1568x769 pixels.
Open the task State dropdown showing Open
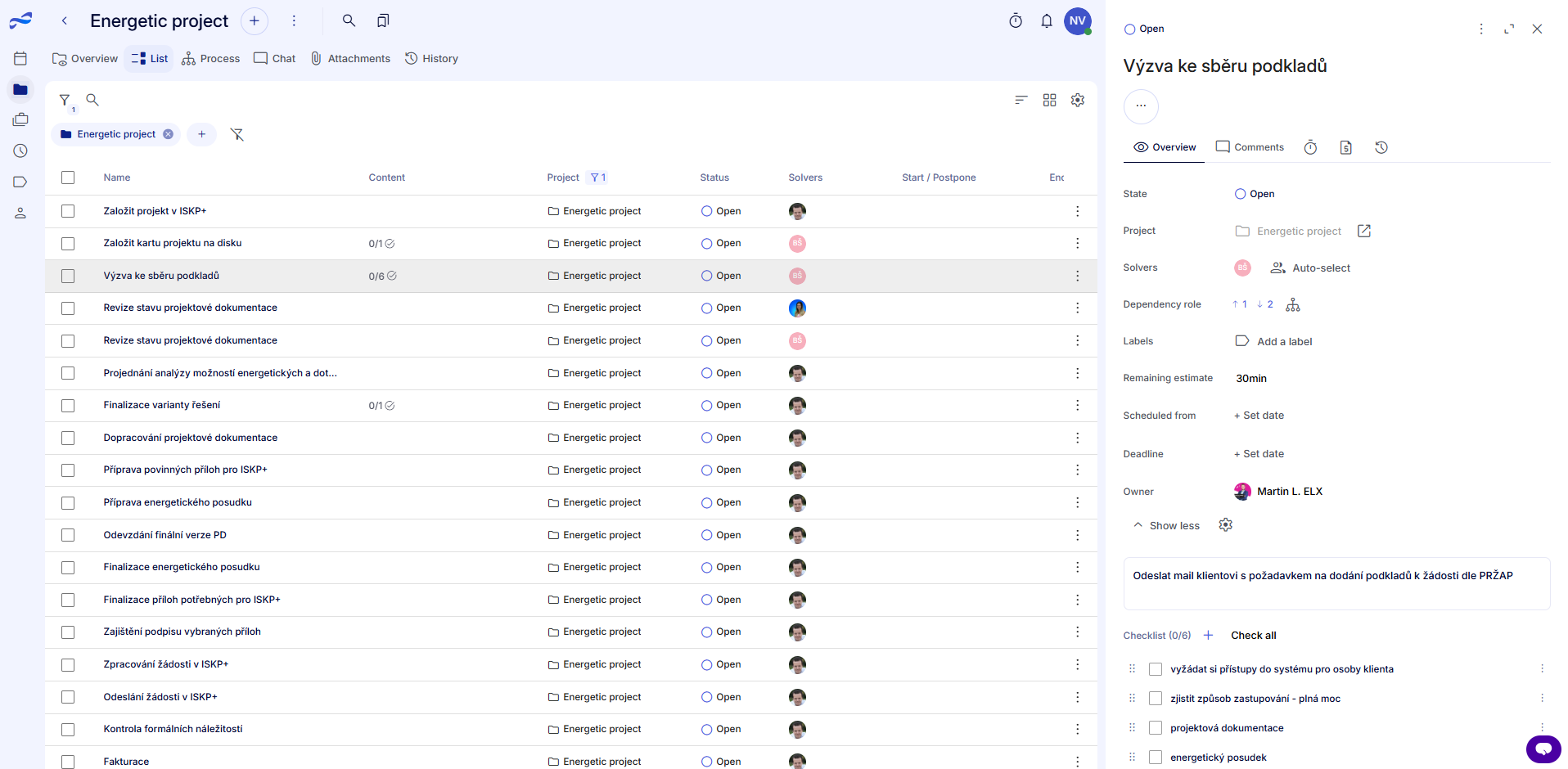tap(1255, 194)
